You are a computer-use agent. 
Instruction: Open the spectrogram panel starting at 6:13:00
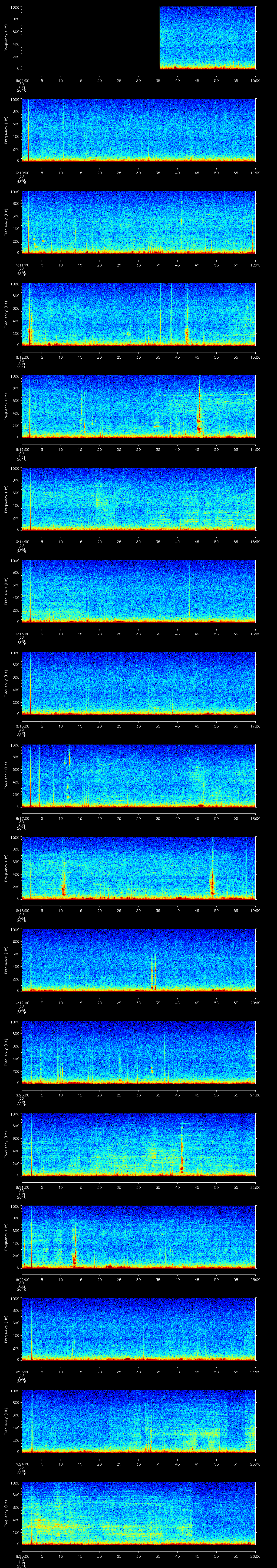pyautogui.click(x=139, y=407)
